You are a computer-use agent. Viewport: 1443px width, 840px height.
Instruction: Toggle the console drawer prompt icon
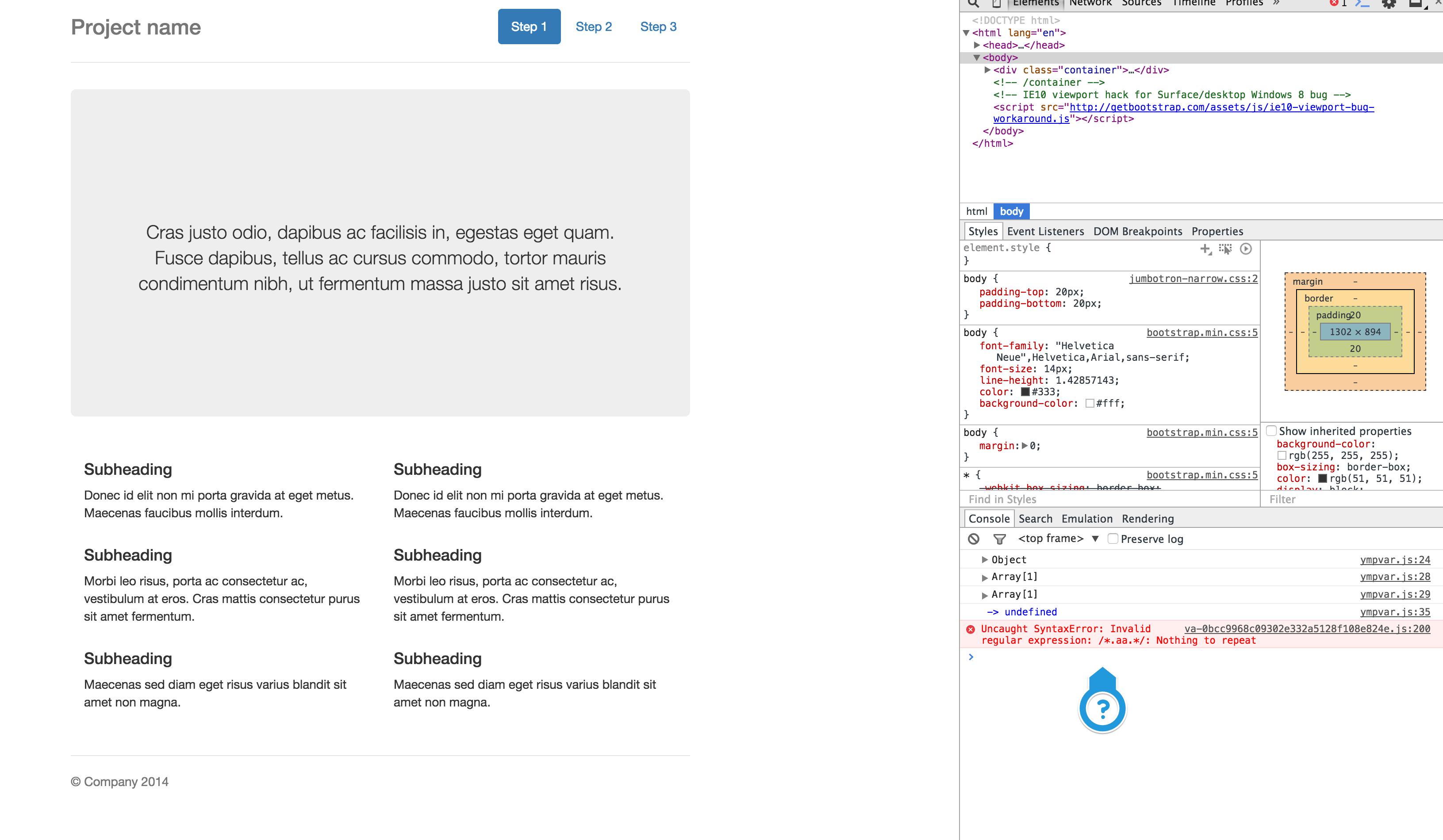point(1362,4)
